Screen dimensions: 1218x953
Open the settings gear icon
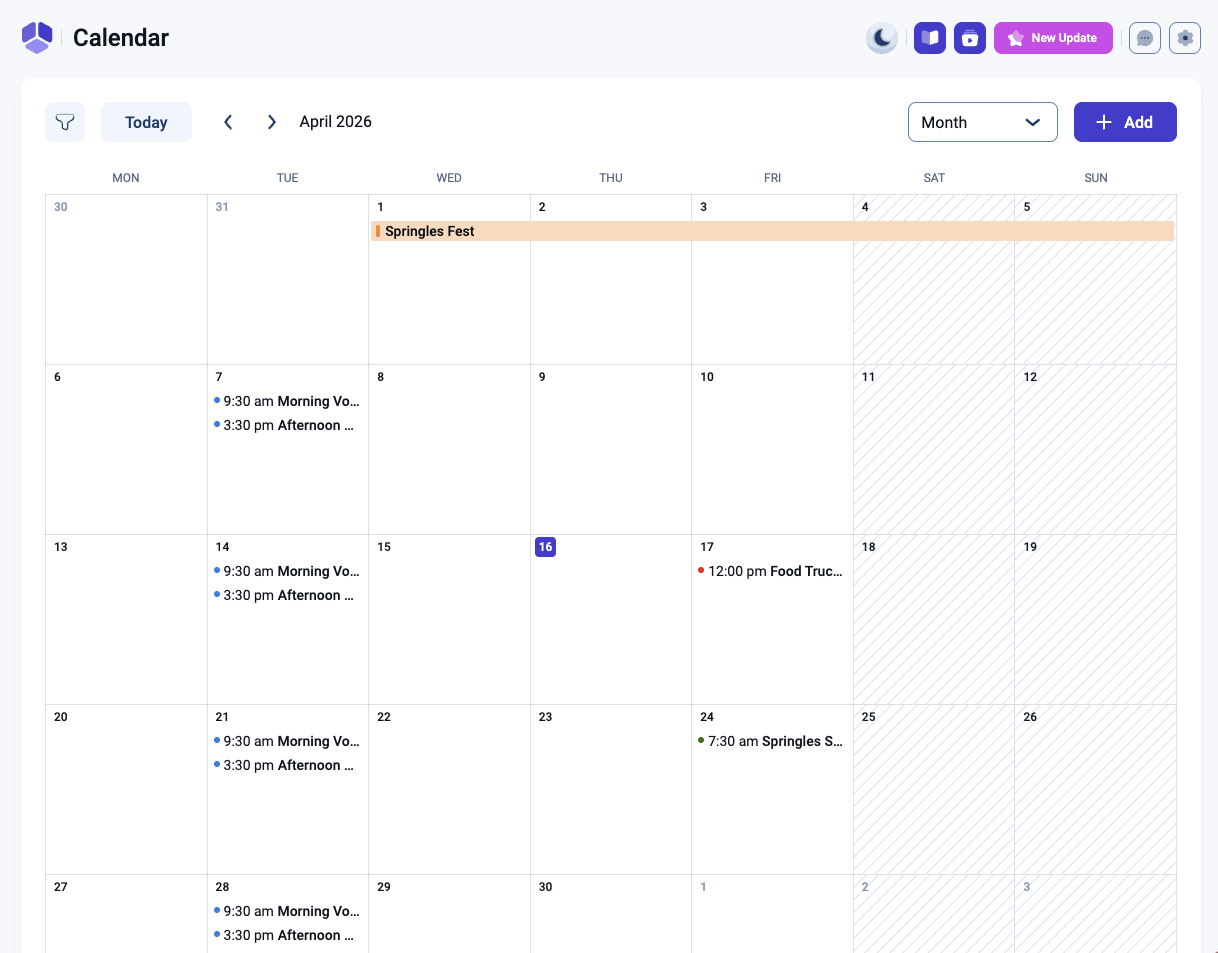(x=1185, y=38)
